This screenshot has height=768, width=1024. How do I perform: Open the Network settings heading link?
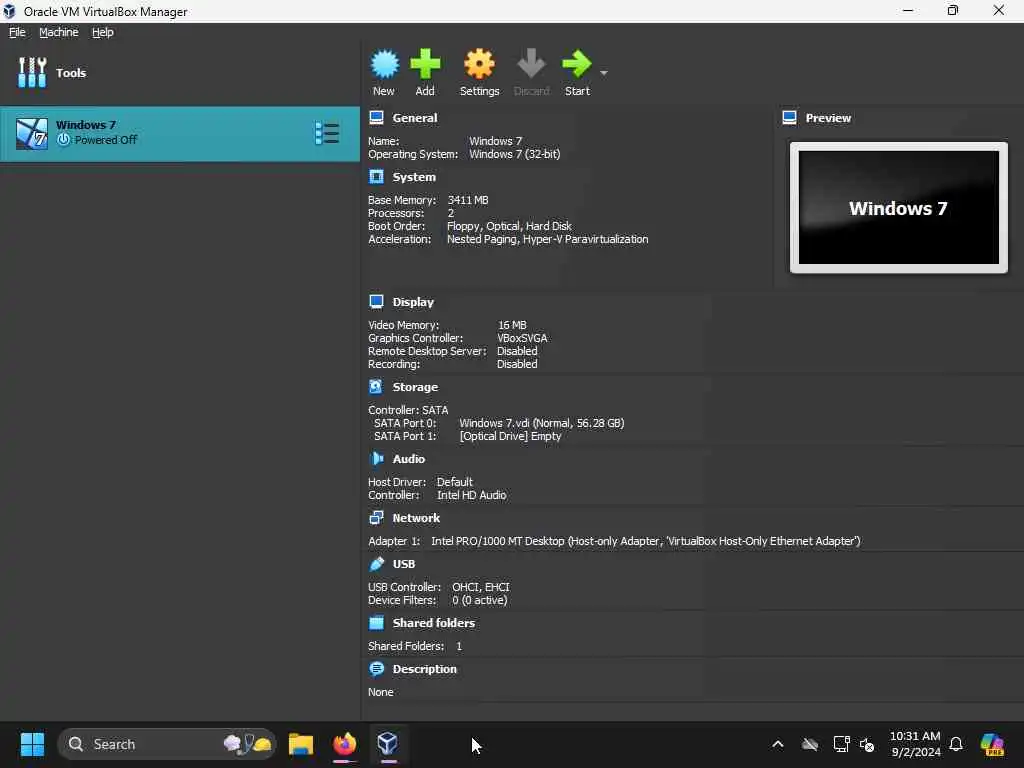[x=416, y=518]
